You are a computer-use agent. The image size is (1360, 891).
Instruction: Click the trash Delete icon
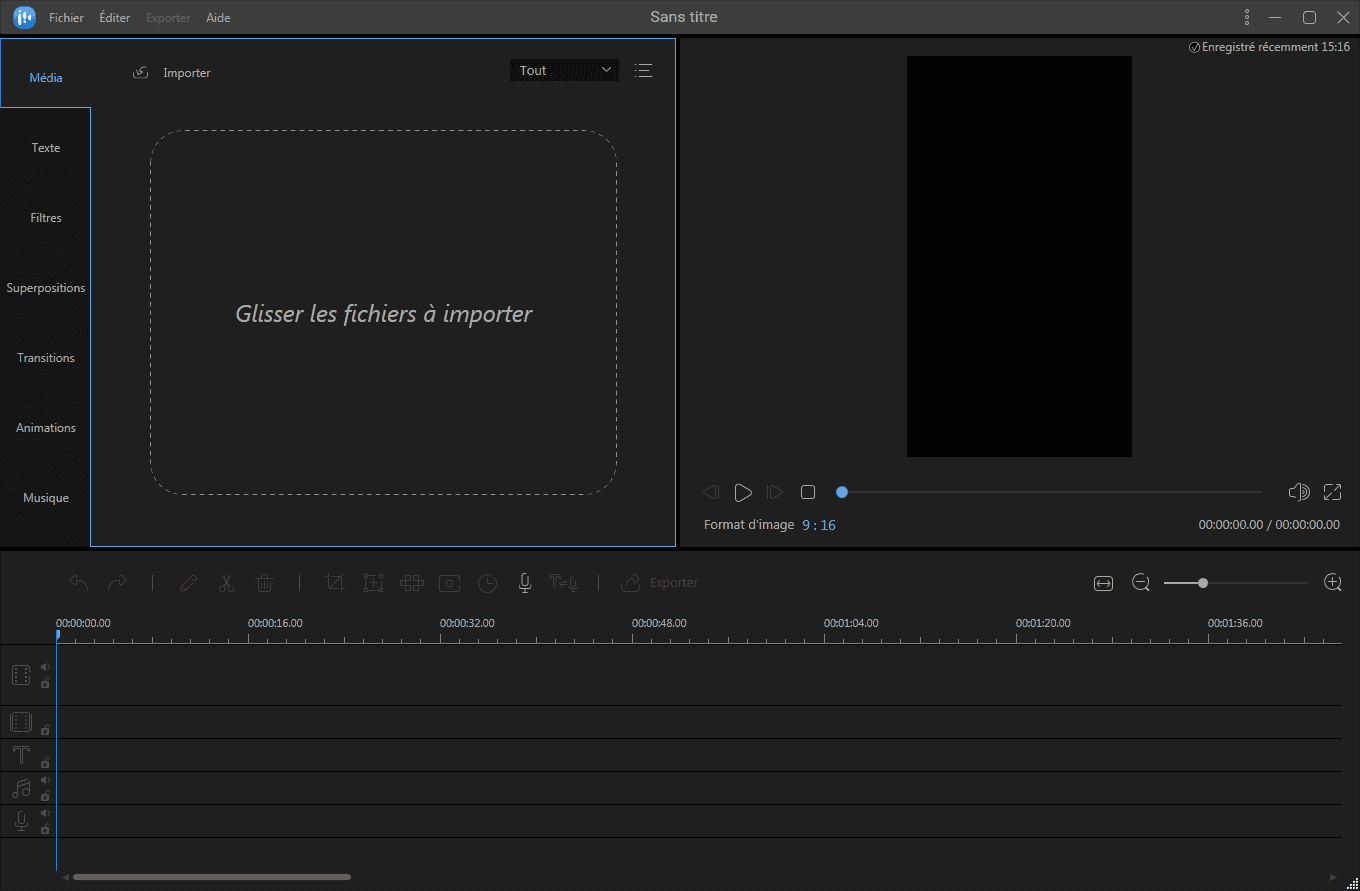click(x=264, y=582)
